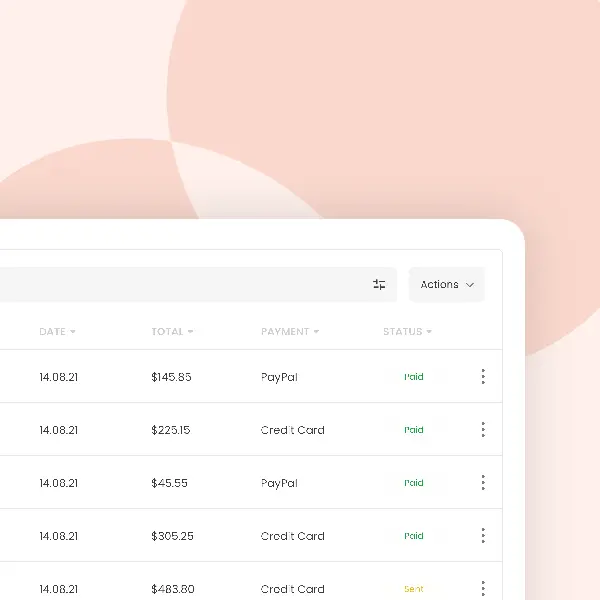This screenshot has width=600, height=600.
Task: Open the three-dot menu for the $305.25 row
Action: (x=483, y=536)
